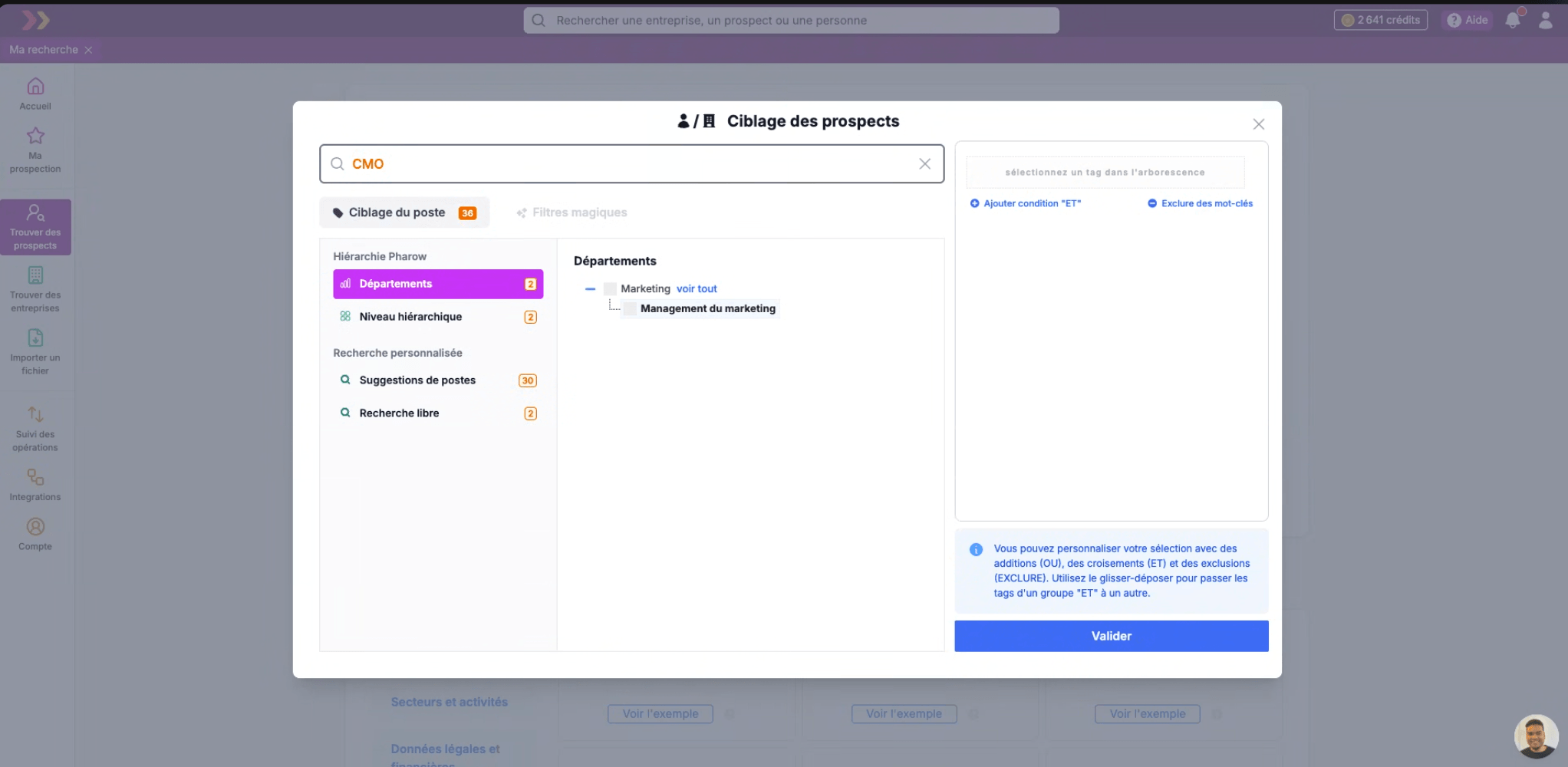The width and height of the screenshot is (1568, 767).
Task: Open Suggestions de postes list
Action: tap(438, 380)
